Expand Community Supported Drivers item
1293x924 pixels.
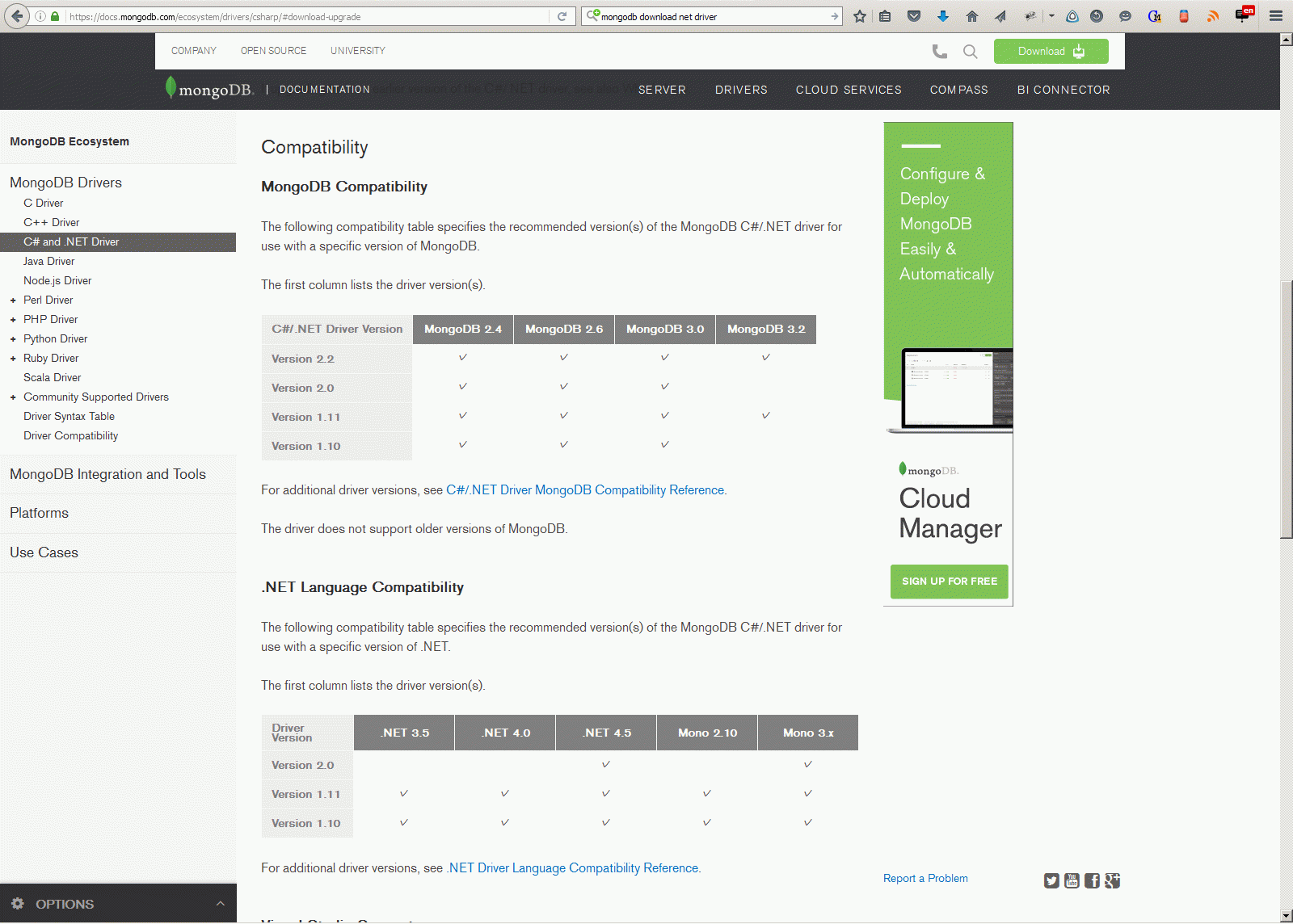[x=13, y=397]
